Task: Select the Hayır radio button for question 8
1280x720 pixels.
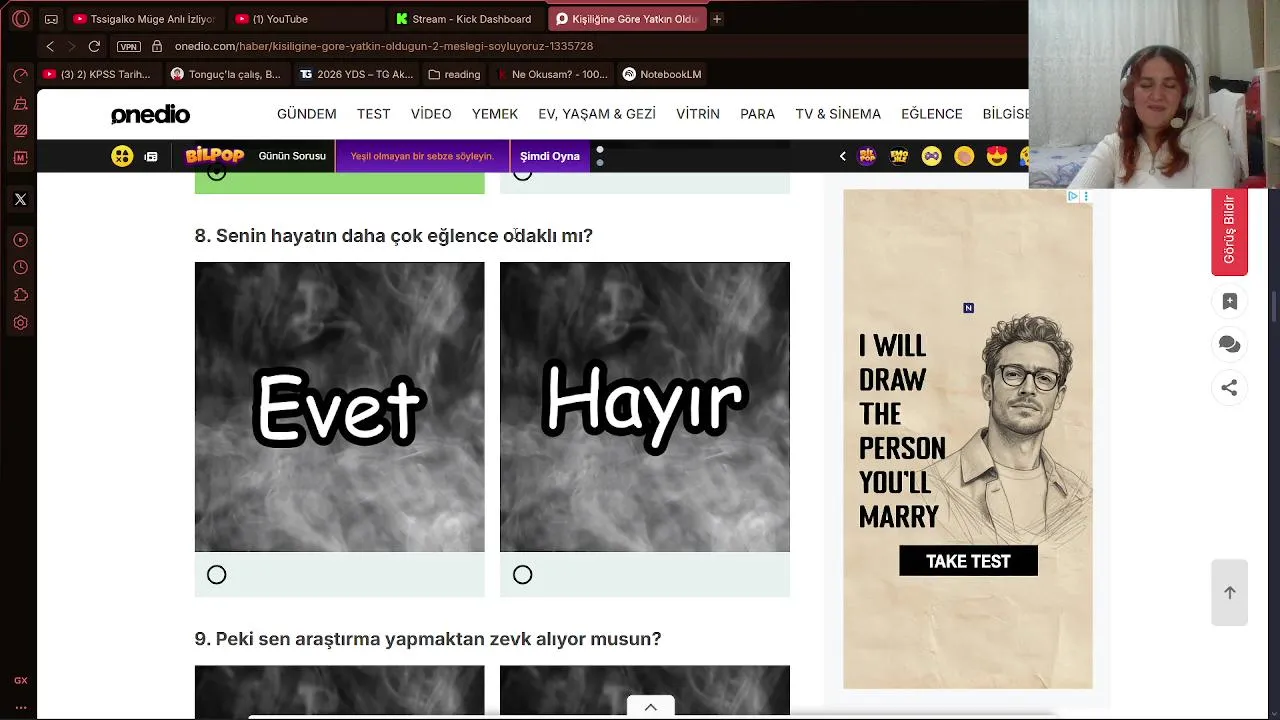Action: 523,575
